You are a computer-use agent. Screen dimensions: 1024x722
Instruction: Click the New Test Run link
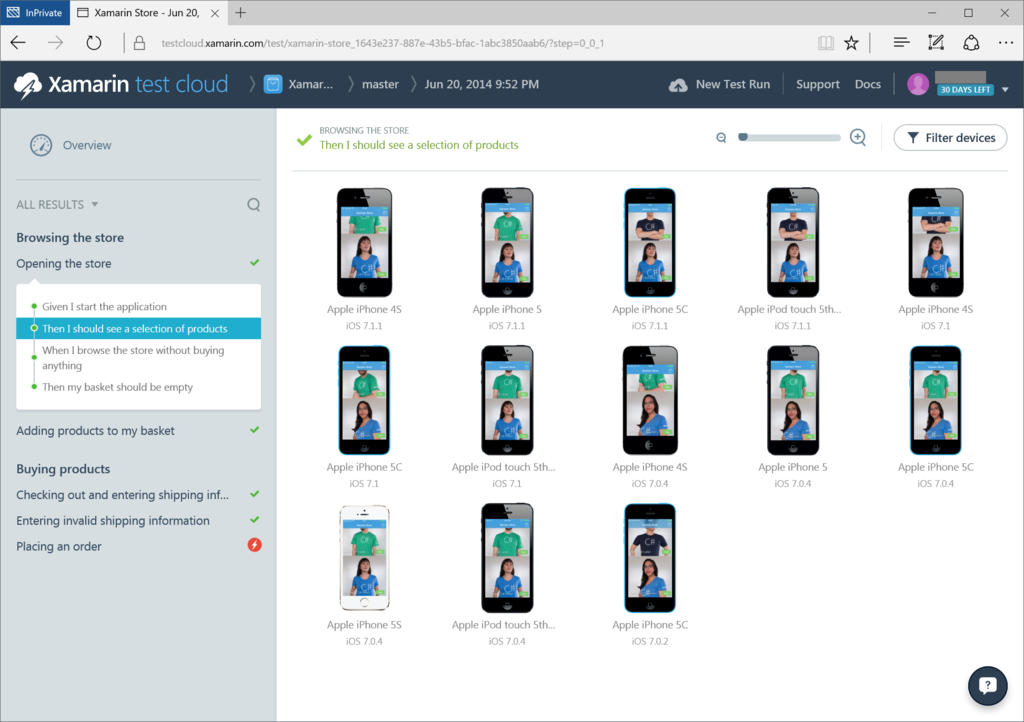(x=733, y=84)
